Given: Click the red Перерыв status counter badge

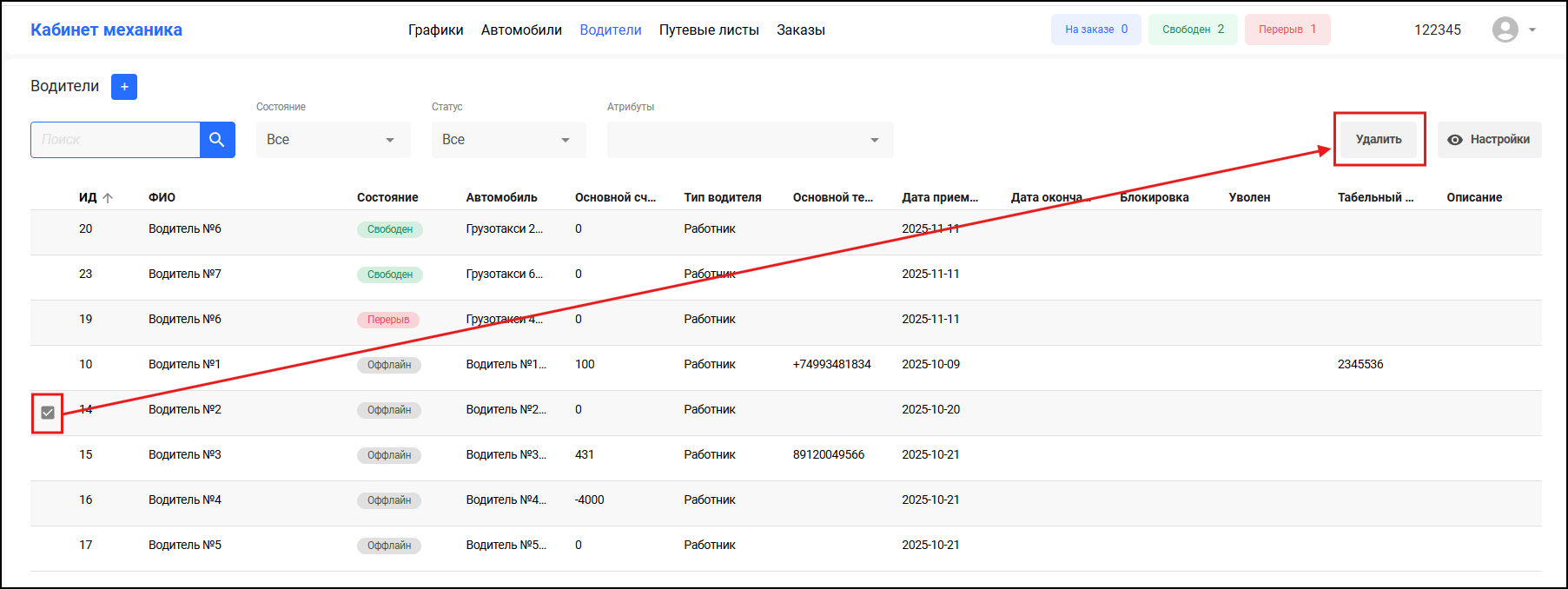Looking at the screenshot, I should tap(1287, 30).
